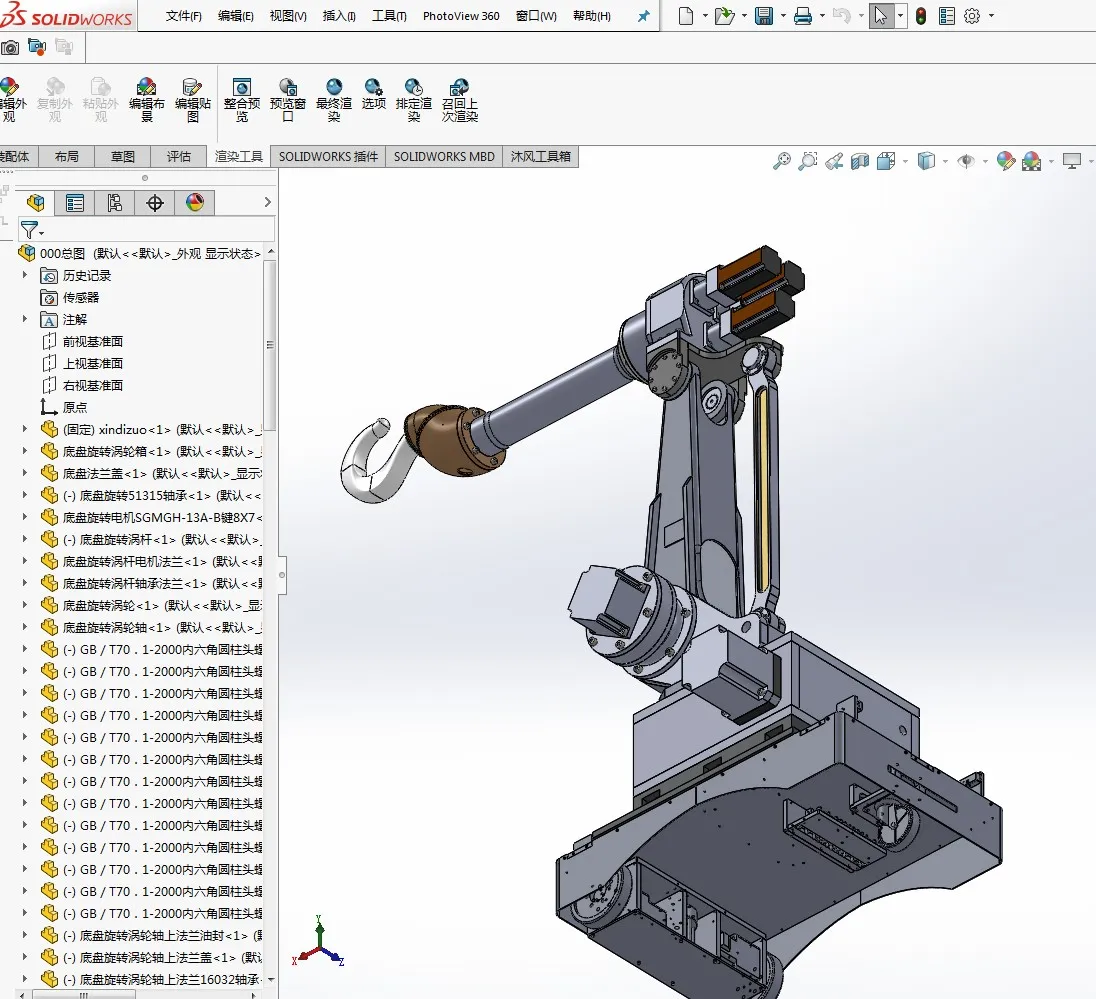Open dropdown arrow next to settings gear
Screen dimensions: 1096x999
pyautogui.click(x=991, y=16)
